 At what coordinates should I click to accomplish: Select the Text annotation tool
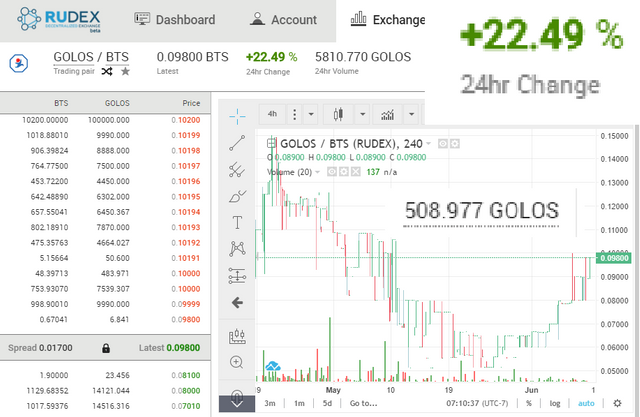(237, 222)
